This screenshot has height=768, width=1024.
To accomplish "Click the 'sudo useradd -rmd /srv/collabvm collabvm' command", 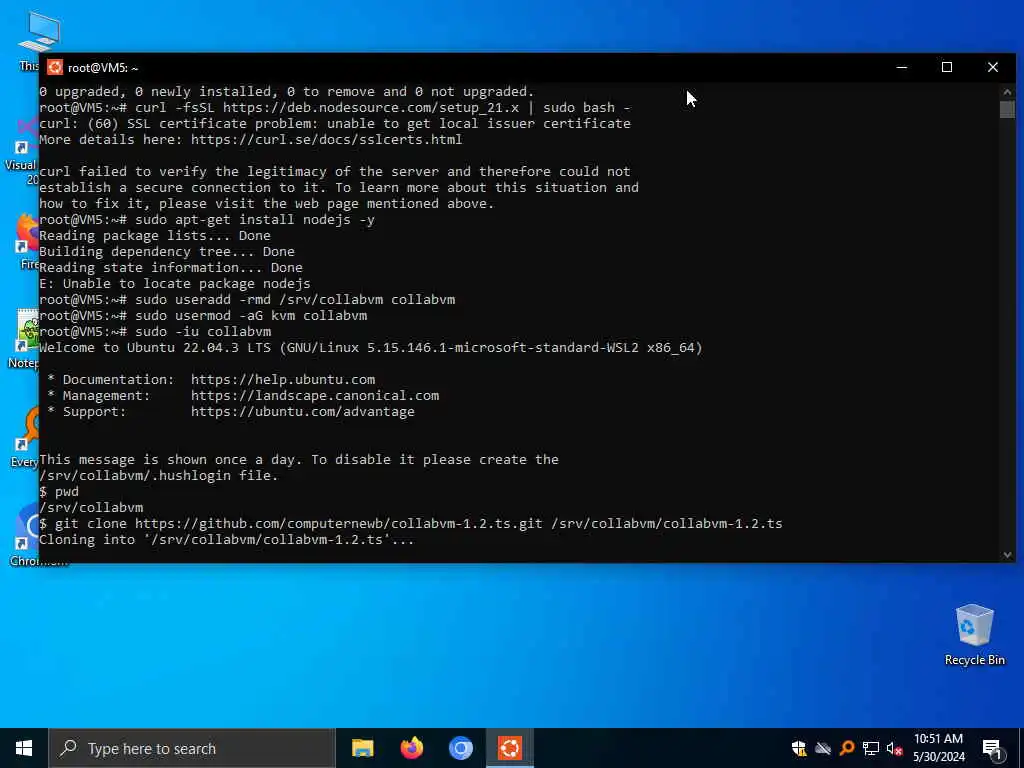I will coord(295,300).
